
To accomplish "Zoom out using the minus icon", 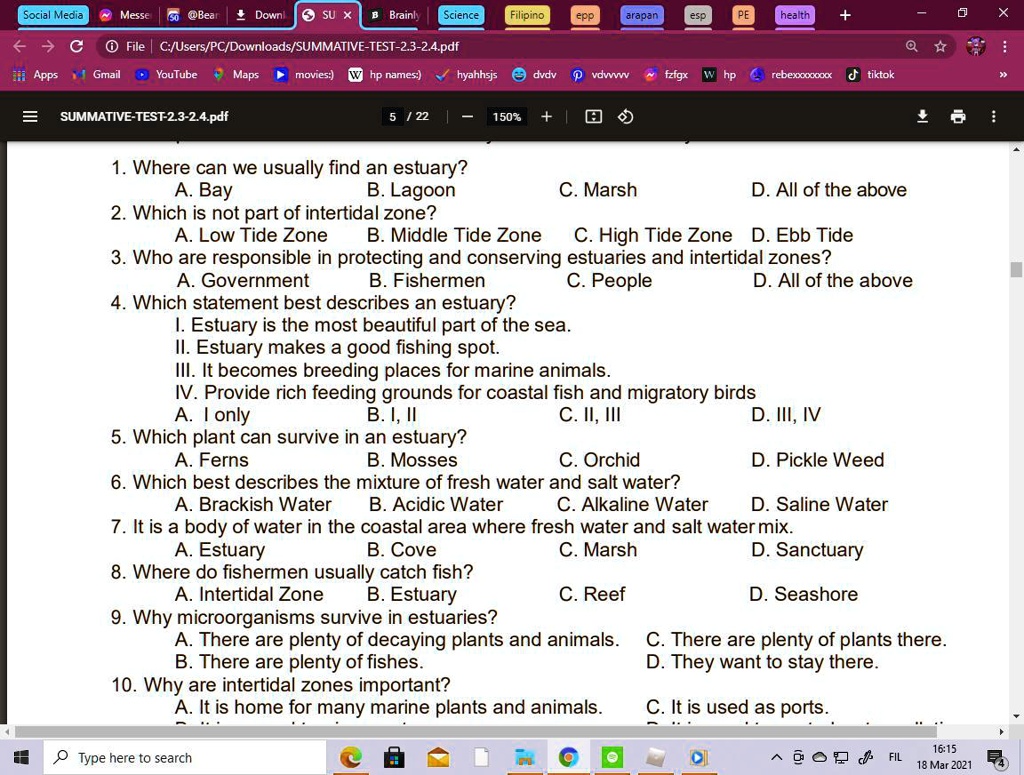I will [x=466, y=117].
